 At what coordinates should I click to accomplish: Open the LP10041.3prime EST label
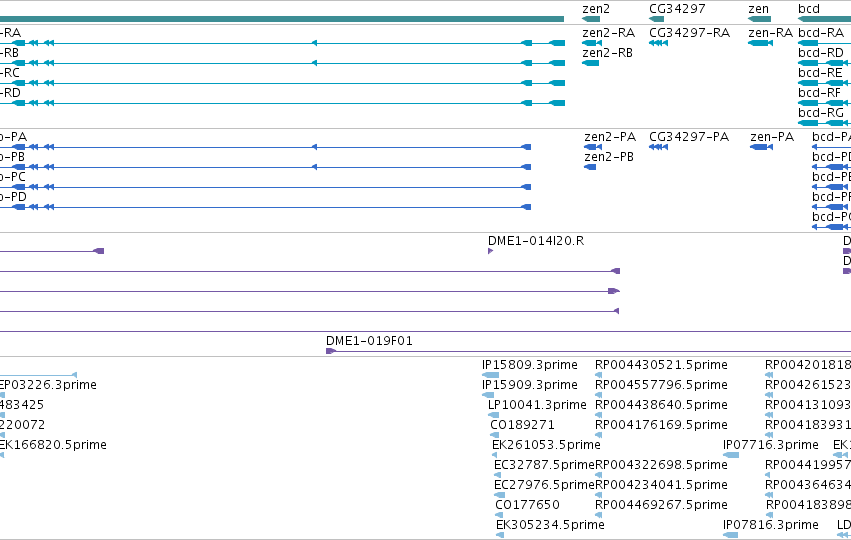(537, 405)
